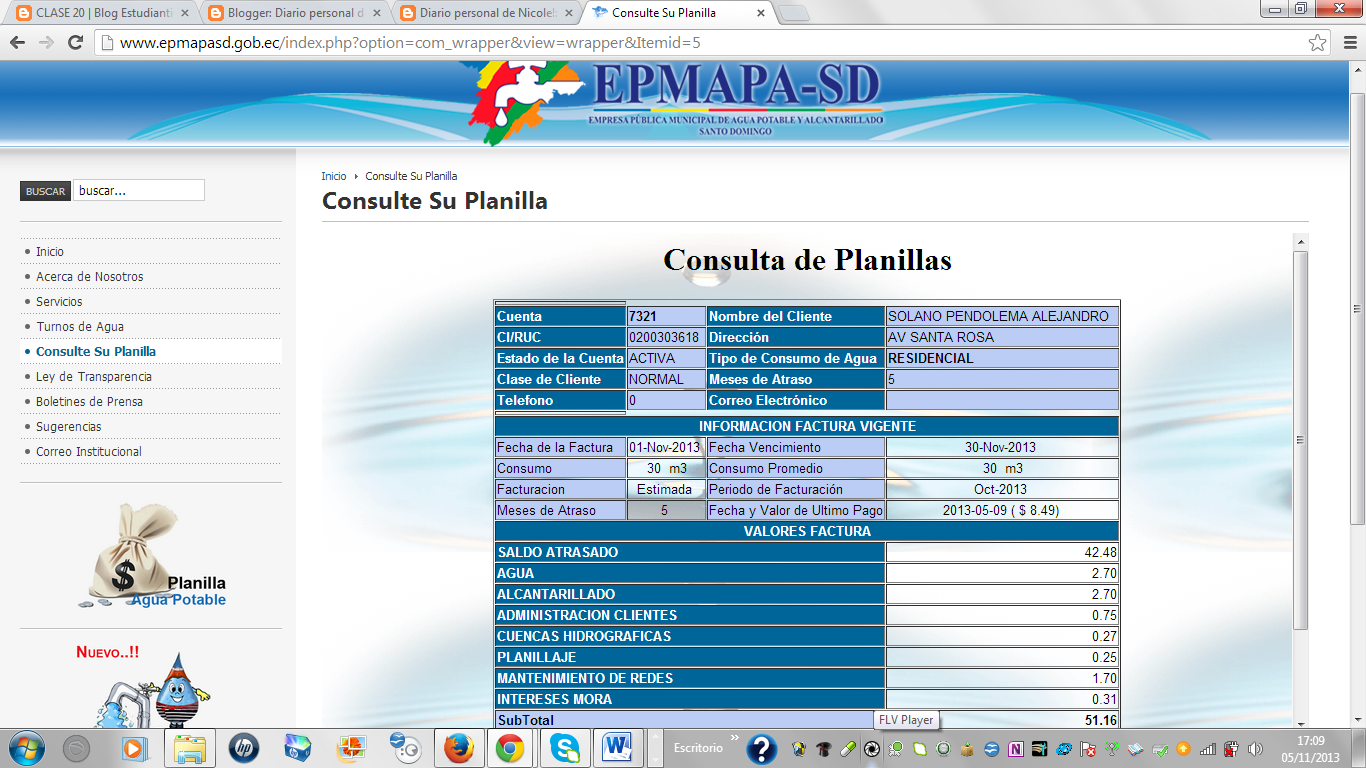Click the black top hat tray icon
The image size is (1366, 768).
[824, 749]
